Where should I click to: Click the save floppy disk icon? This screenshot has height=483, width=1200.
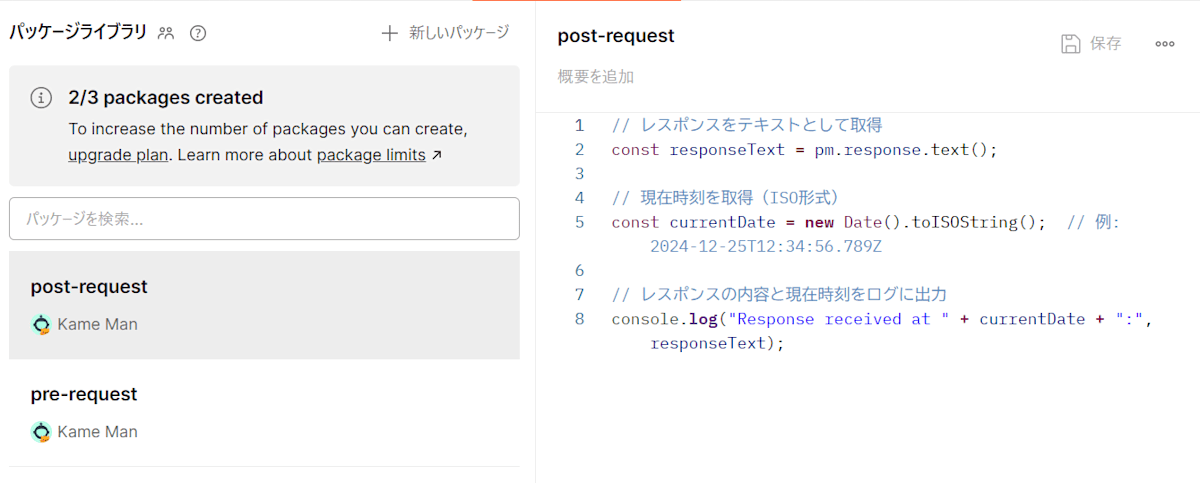(1071, 43)
